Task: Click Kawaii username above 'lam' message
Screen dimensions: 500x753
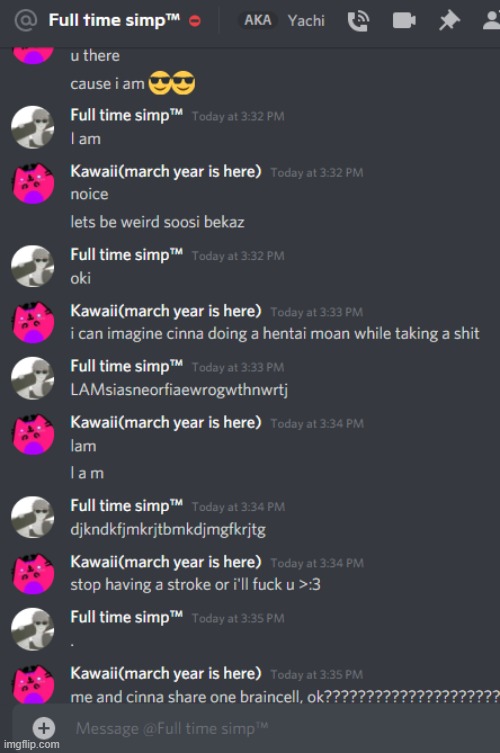Action: (166, 423)
